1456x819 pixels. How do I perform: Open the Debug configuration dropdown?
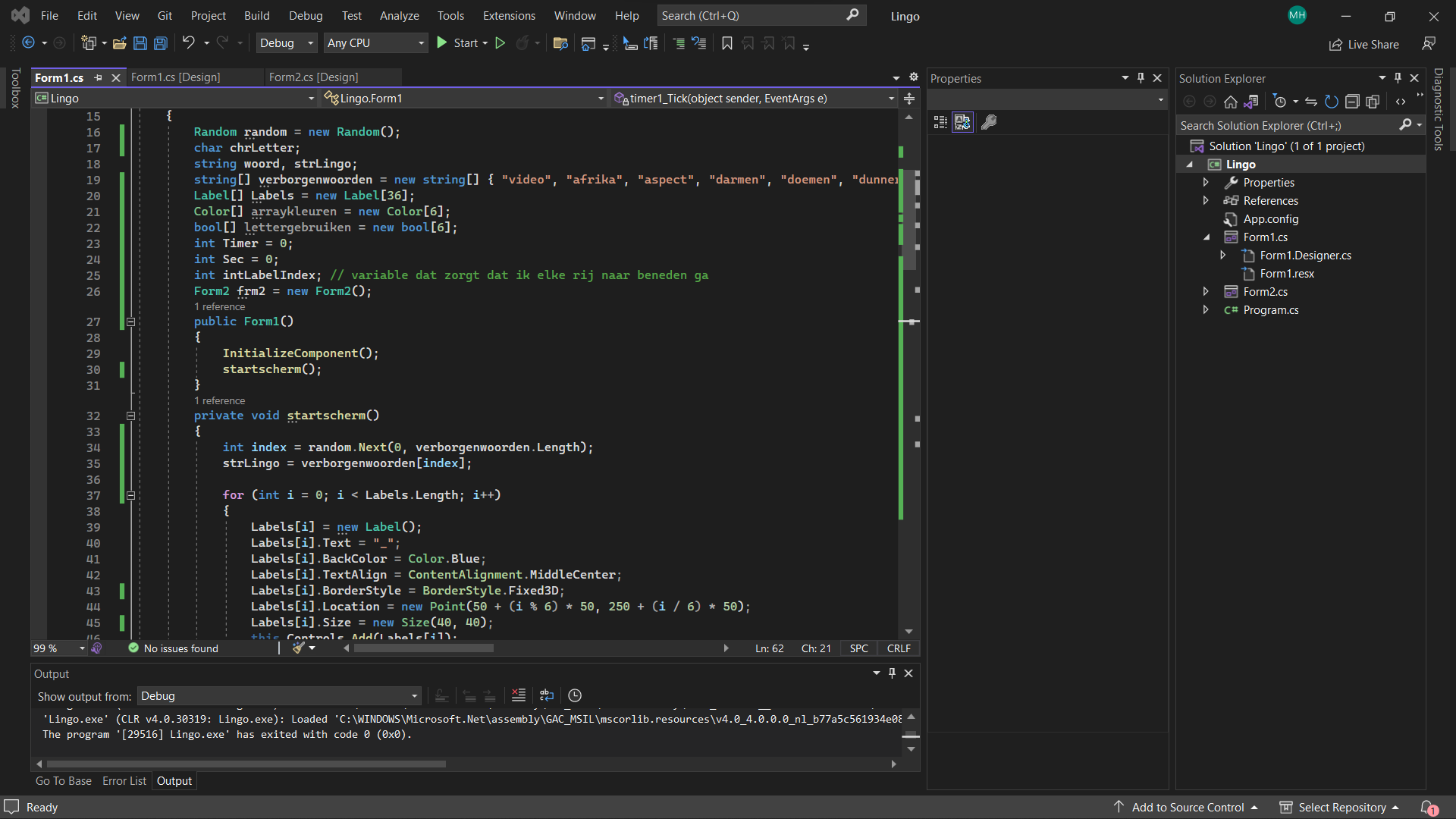(x=287, y=43)
